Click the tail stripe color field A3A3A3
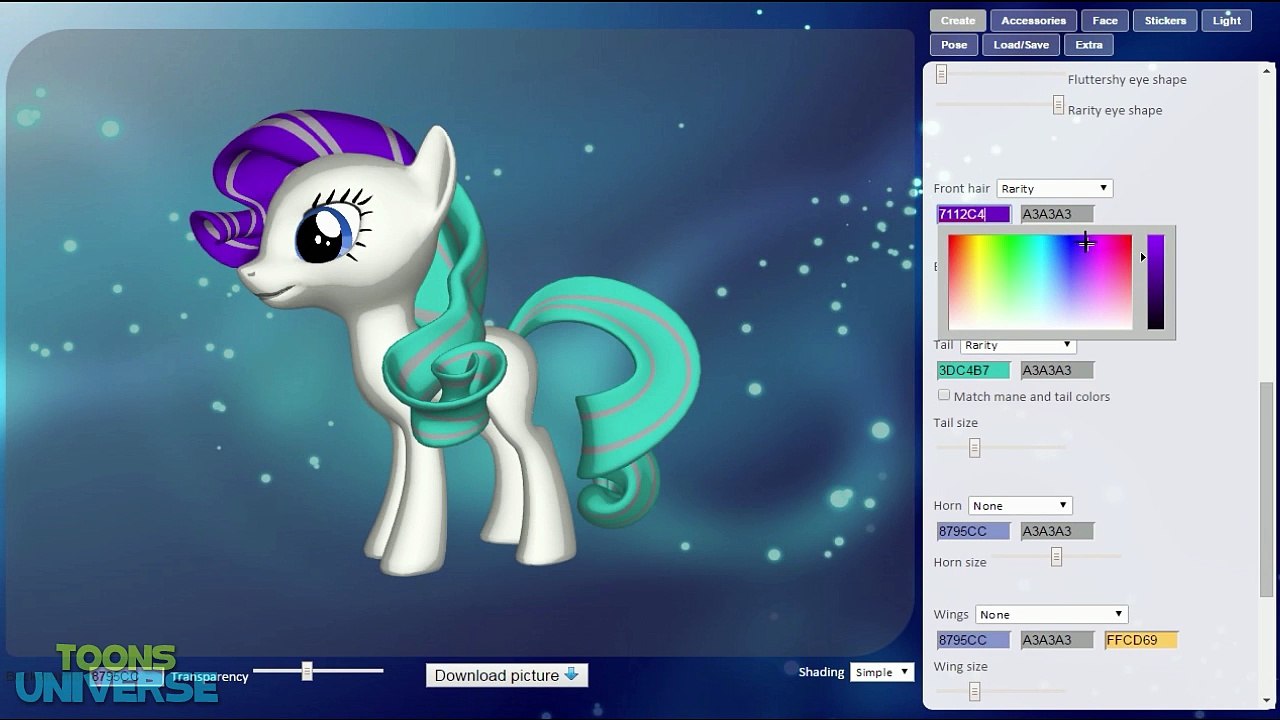This screenshot has height=720, width=1280. pos(1057,370)
